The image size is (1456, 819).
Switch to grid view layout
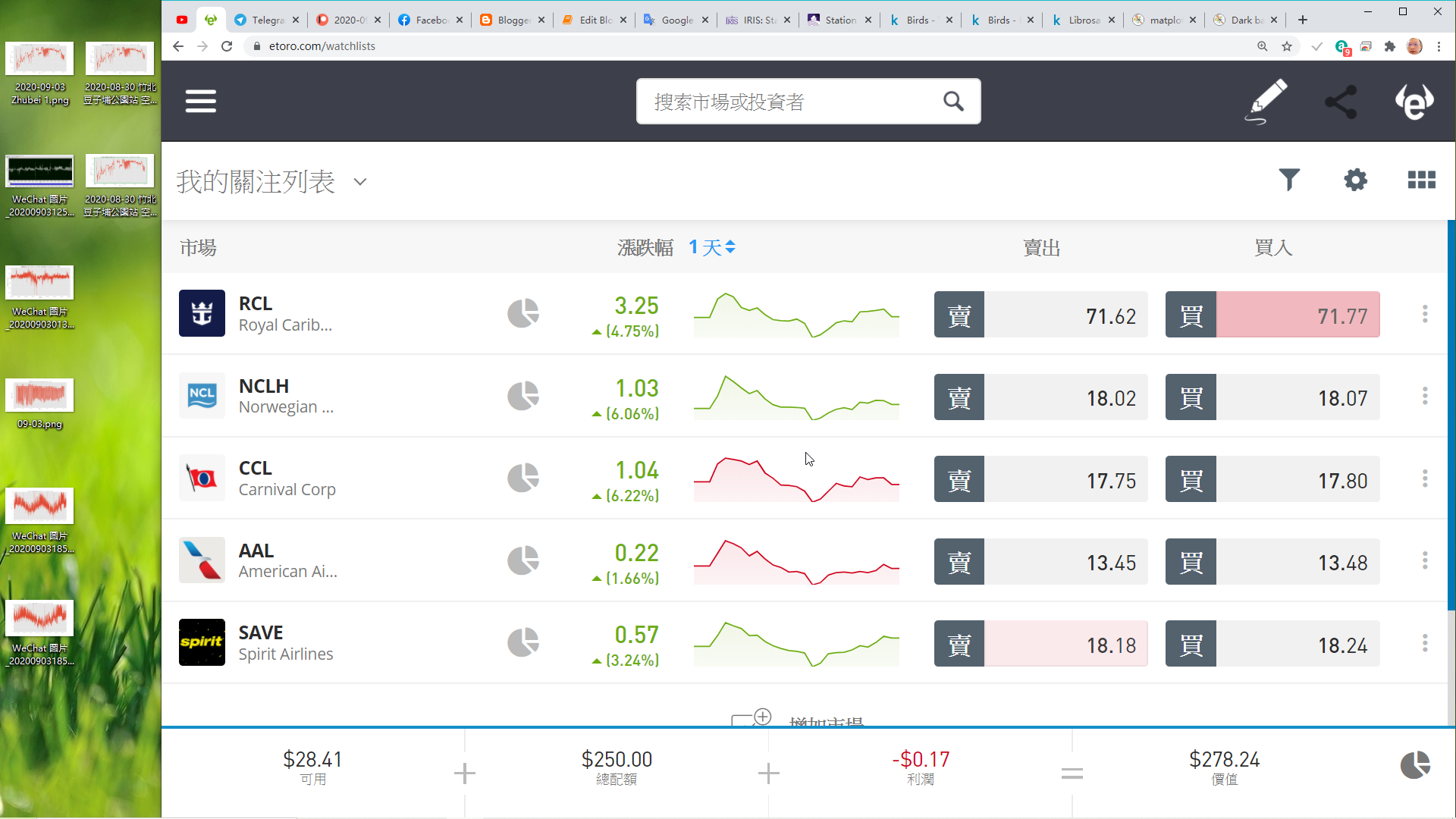(x=1421, y=180)
